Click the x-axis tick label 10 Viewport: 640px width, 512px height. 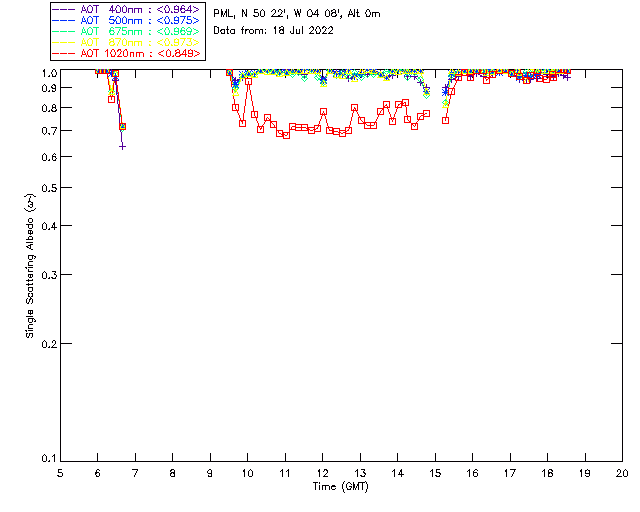pyautogui.click(x=247, y=473)
